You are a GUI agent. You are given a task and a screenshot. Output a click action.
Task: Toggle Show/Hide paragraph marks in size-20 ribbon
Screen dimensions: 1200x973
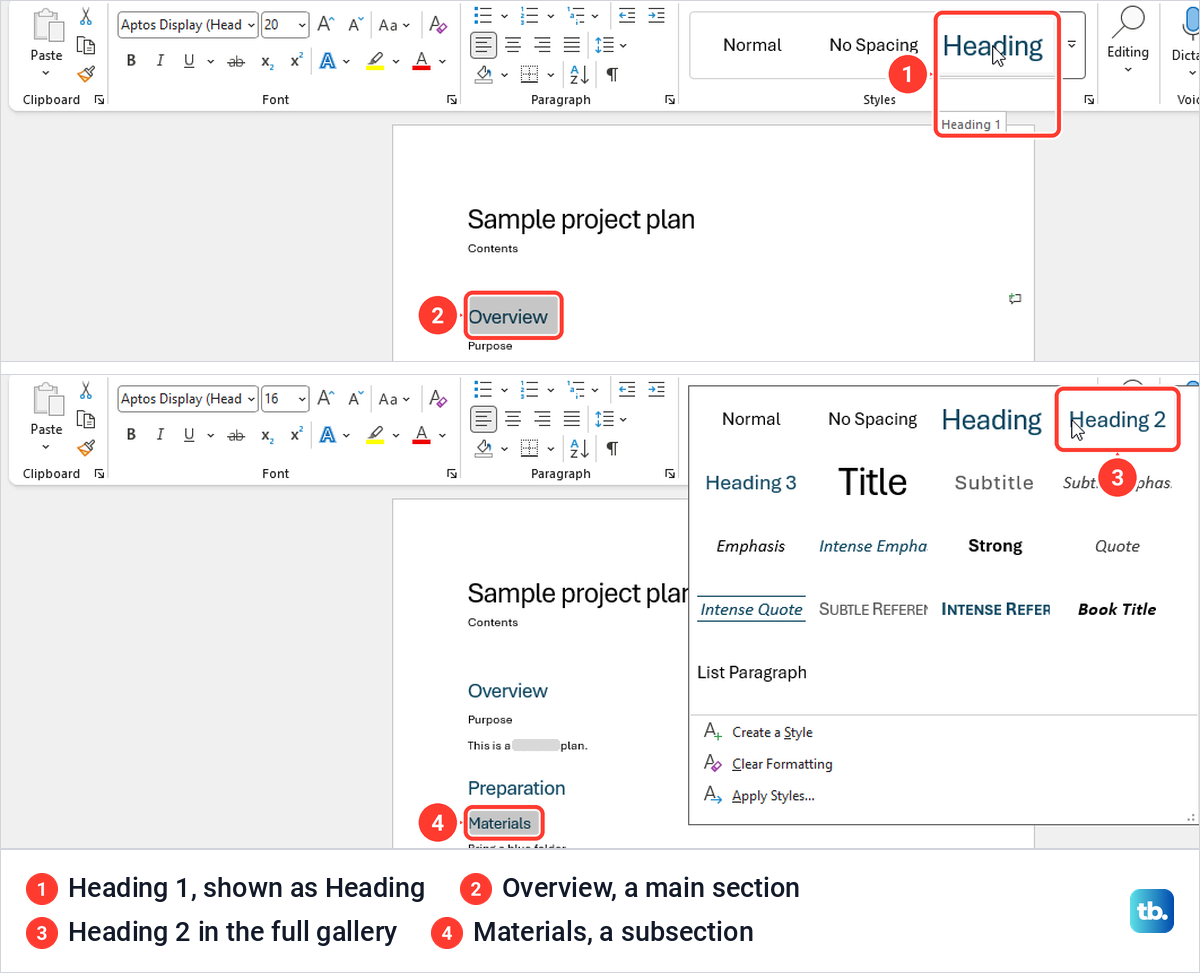click(612, 74)
